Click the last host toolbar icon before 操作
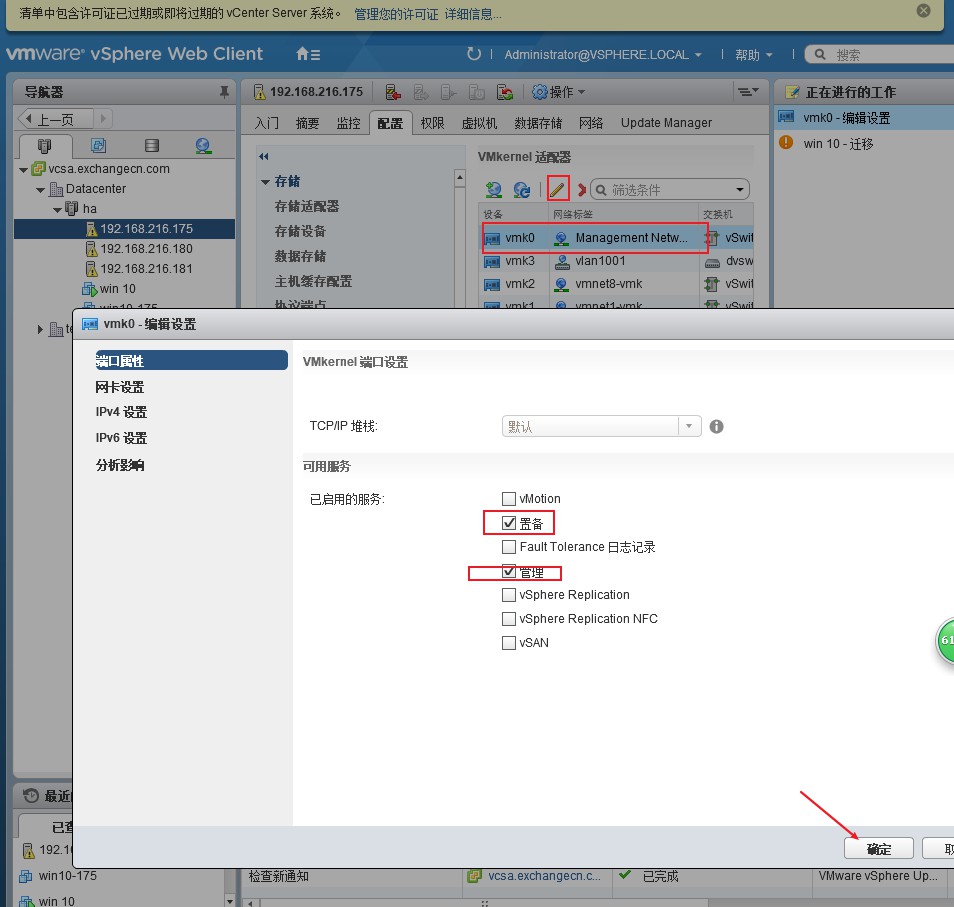 pyautogui.click(x=504, y=92)
